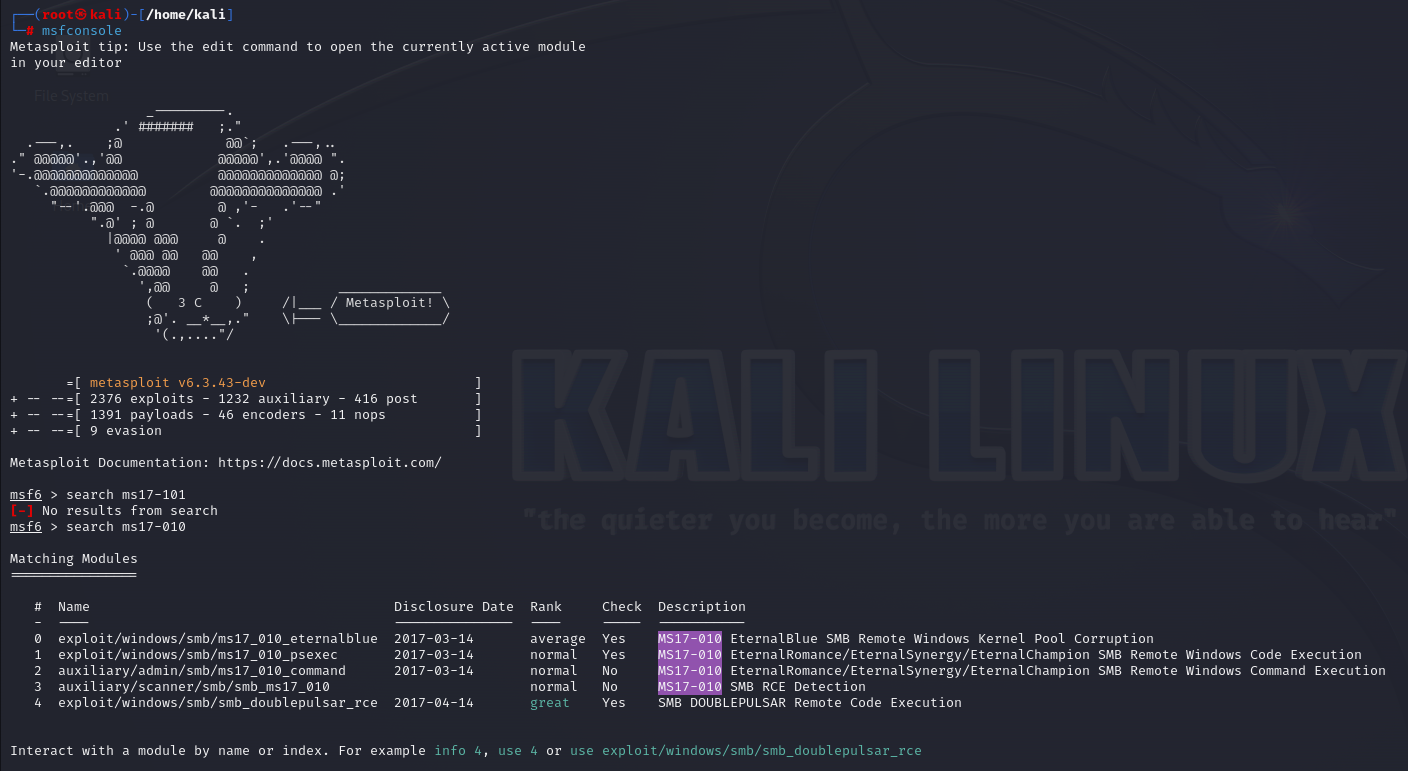Click the 'Rank' column header

(x=546, y=607)
